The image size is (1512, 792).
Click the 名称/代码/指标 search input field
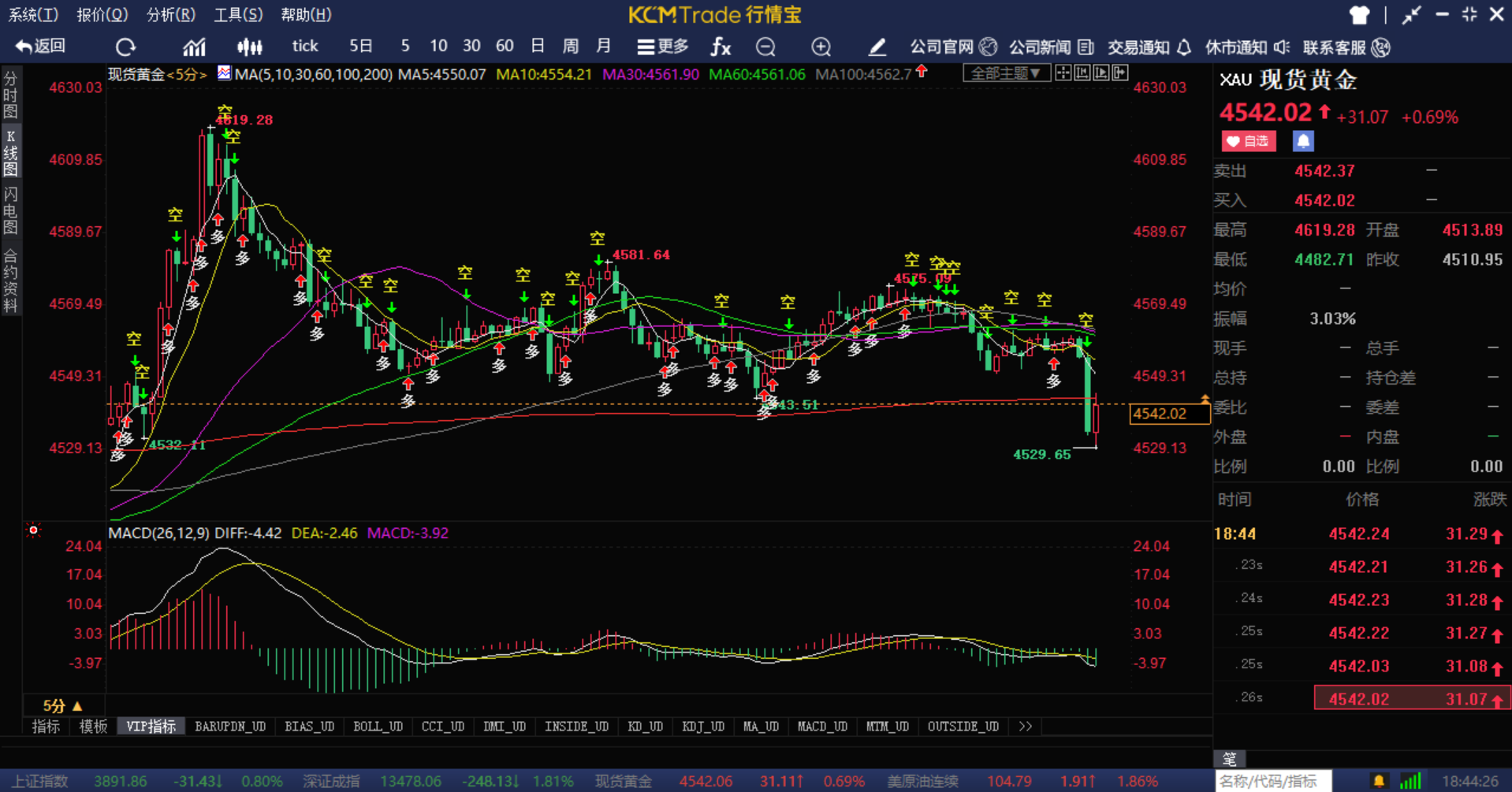[x=1272, y=781]
